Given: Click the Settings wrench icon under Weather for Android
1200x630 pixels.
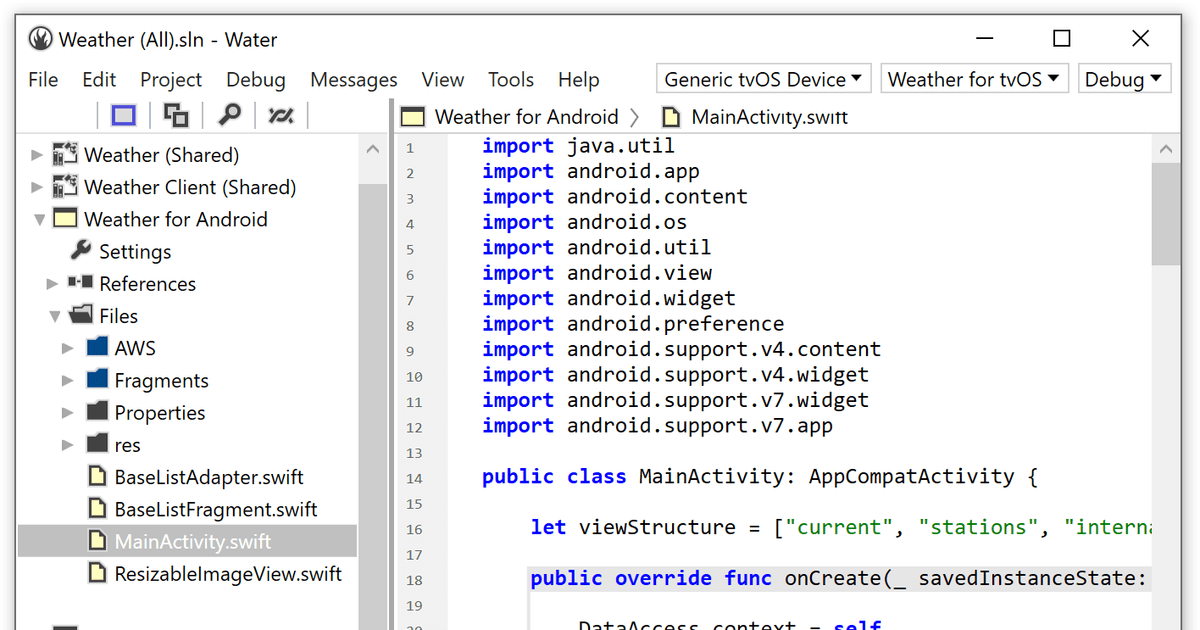Looking at the screenshot, I should pos(81,251).
